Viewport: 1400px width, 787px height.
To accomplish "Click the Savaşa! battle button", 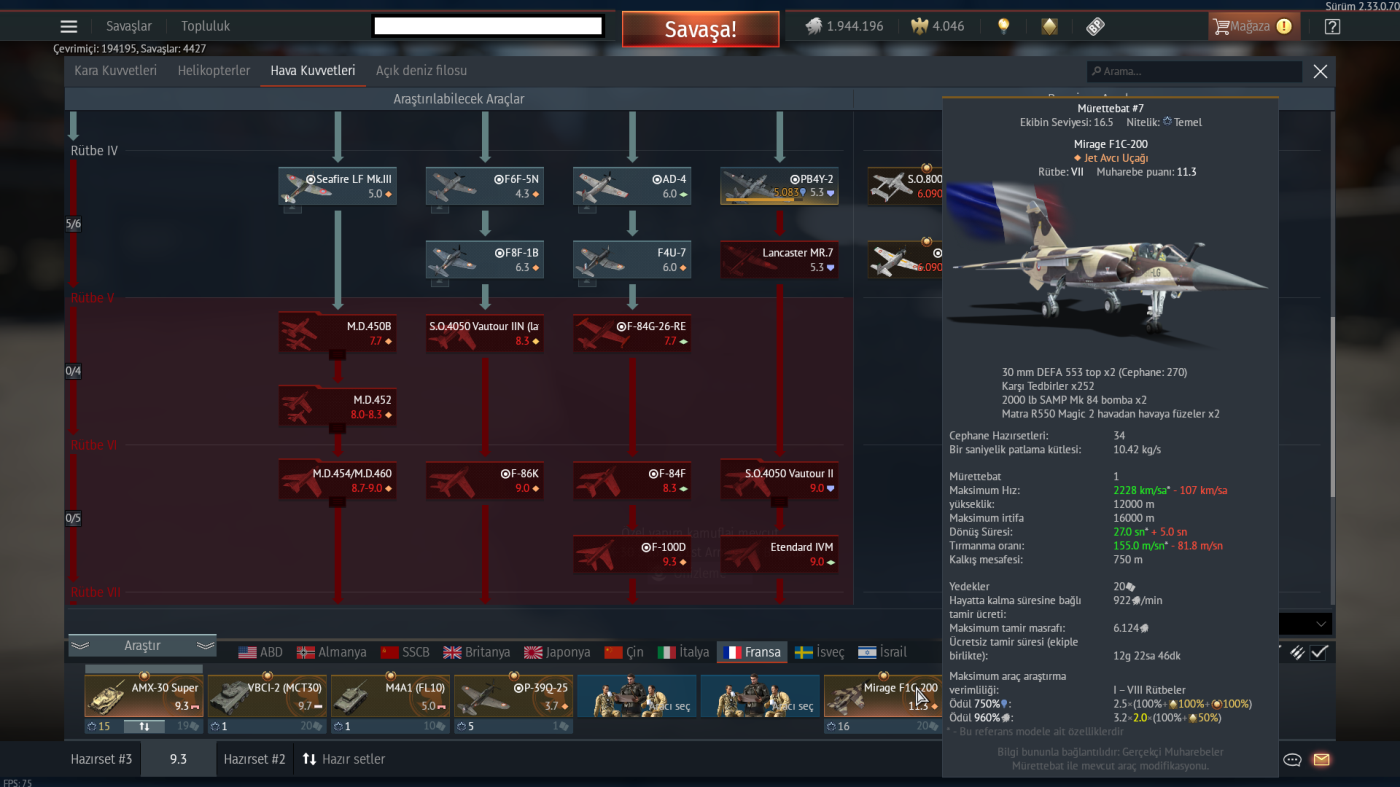I will pyautogui.click(x=701, y=29).
